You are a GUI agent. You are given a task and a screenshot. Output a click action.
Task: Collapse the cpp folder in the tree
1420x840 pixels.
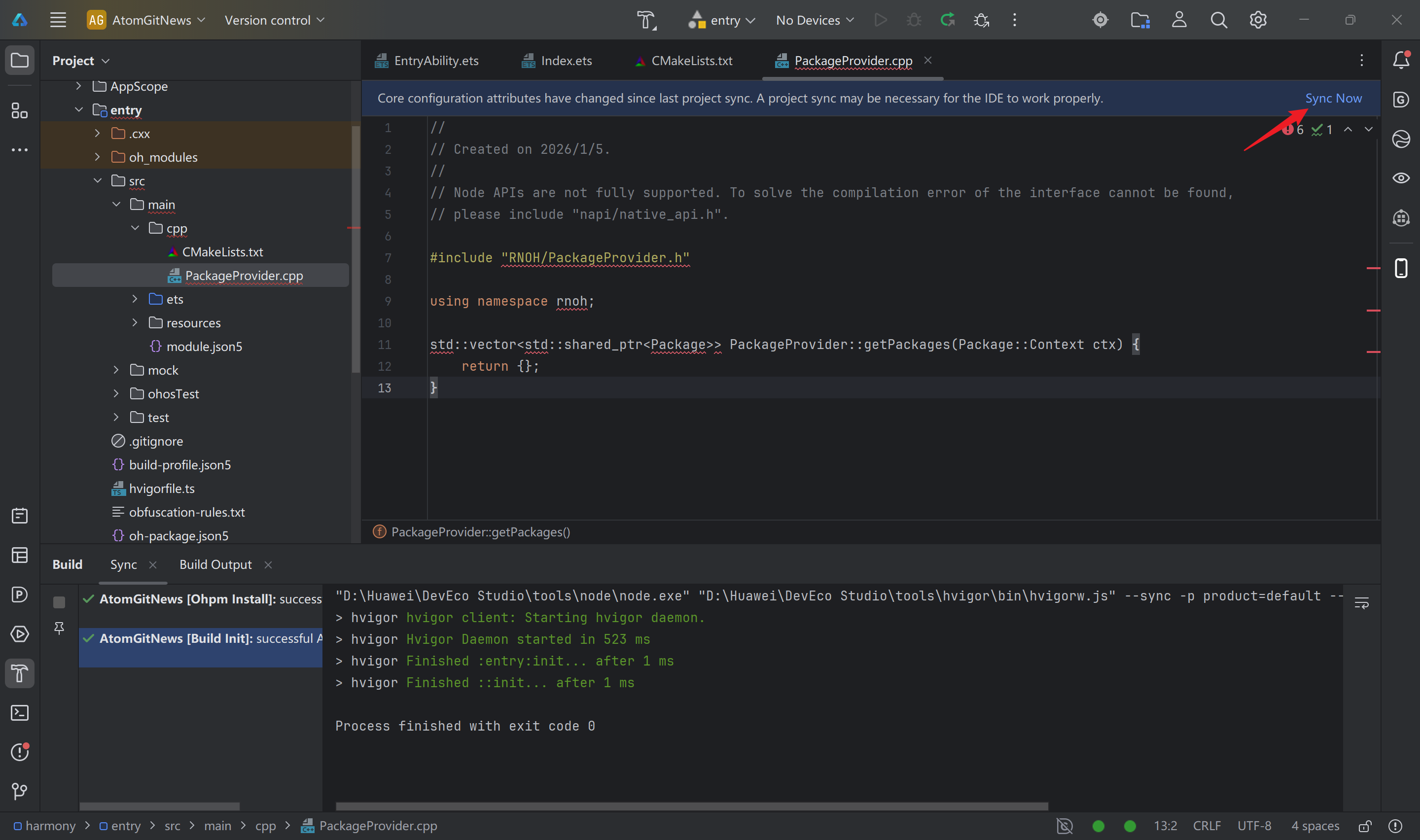tap(135, 228)
